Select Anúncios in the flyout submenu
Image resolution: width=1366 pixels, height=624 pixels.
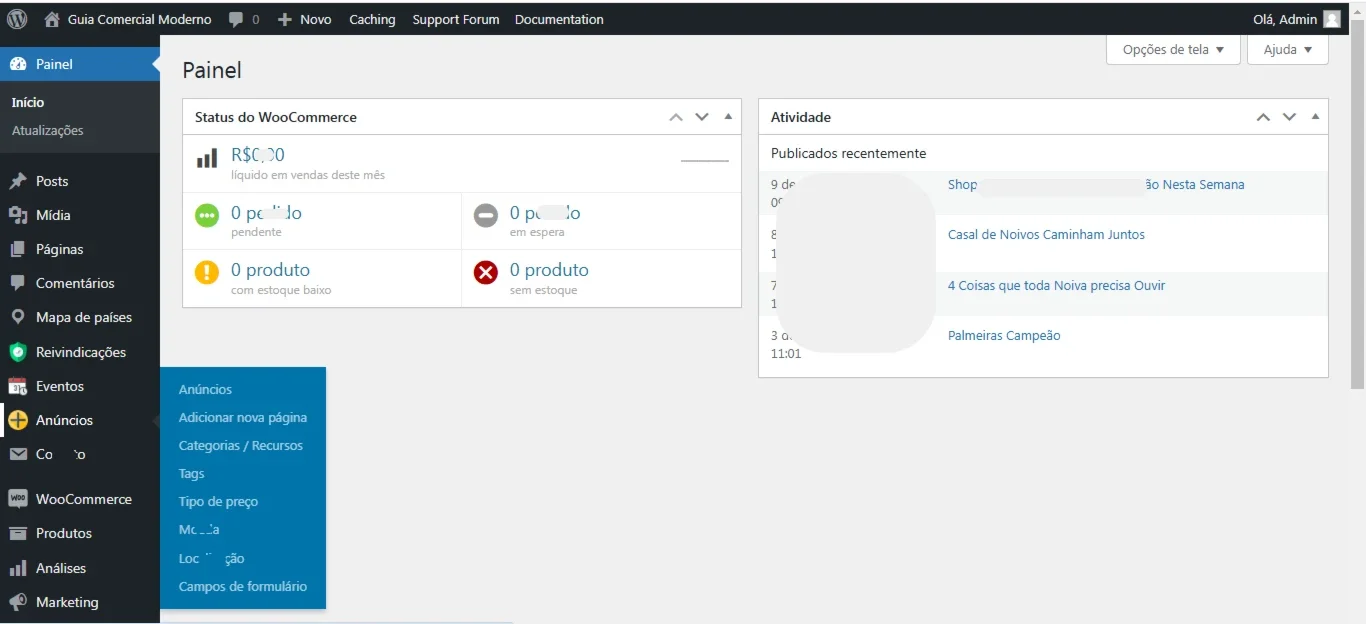205,389
